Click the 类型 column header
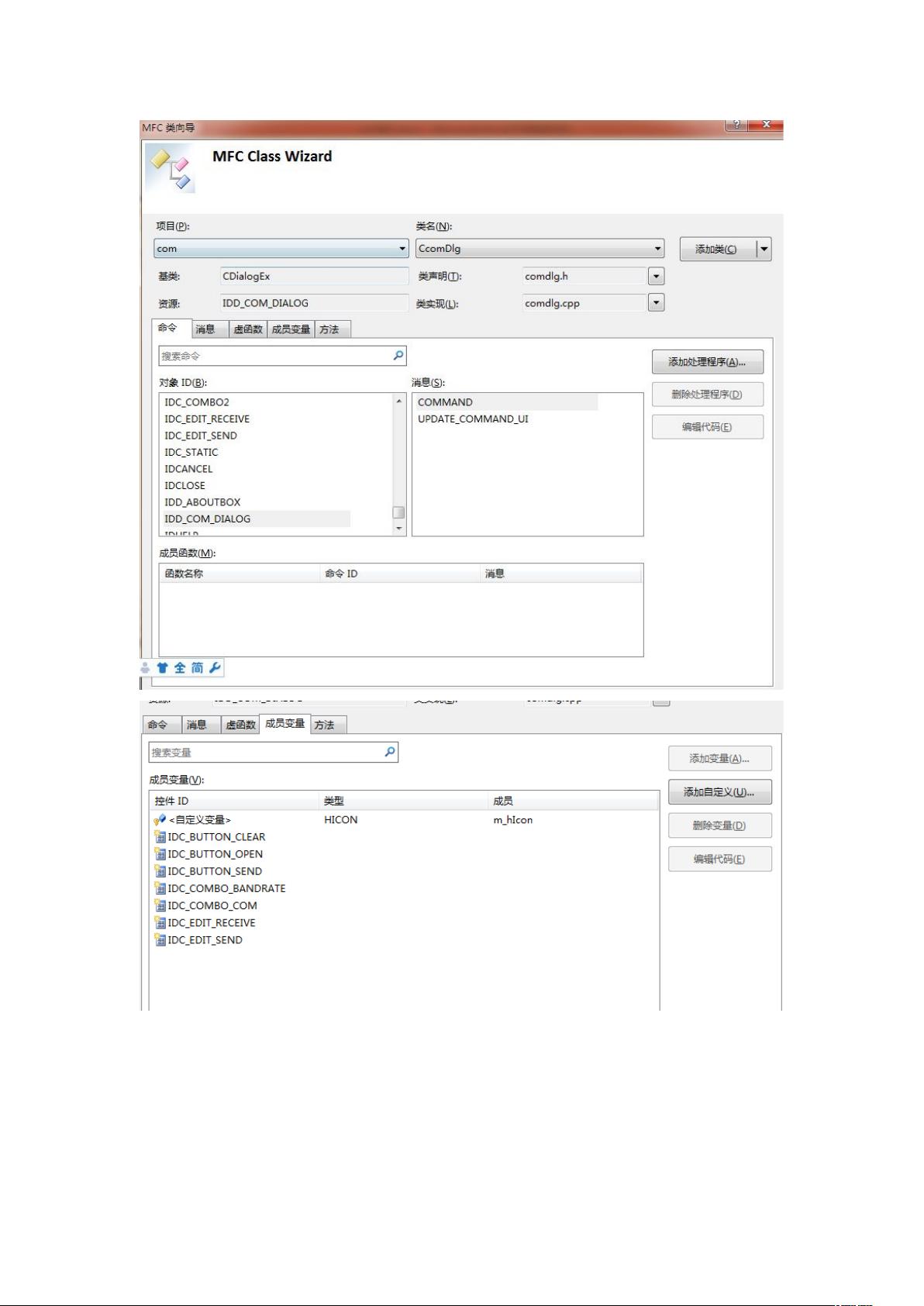Viewport: 924px width, 1306px height. pyautogui.click(x=404, y=801)
